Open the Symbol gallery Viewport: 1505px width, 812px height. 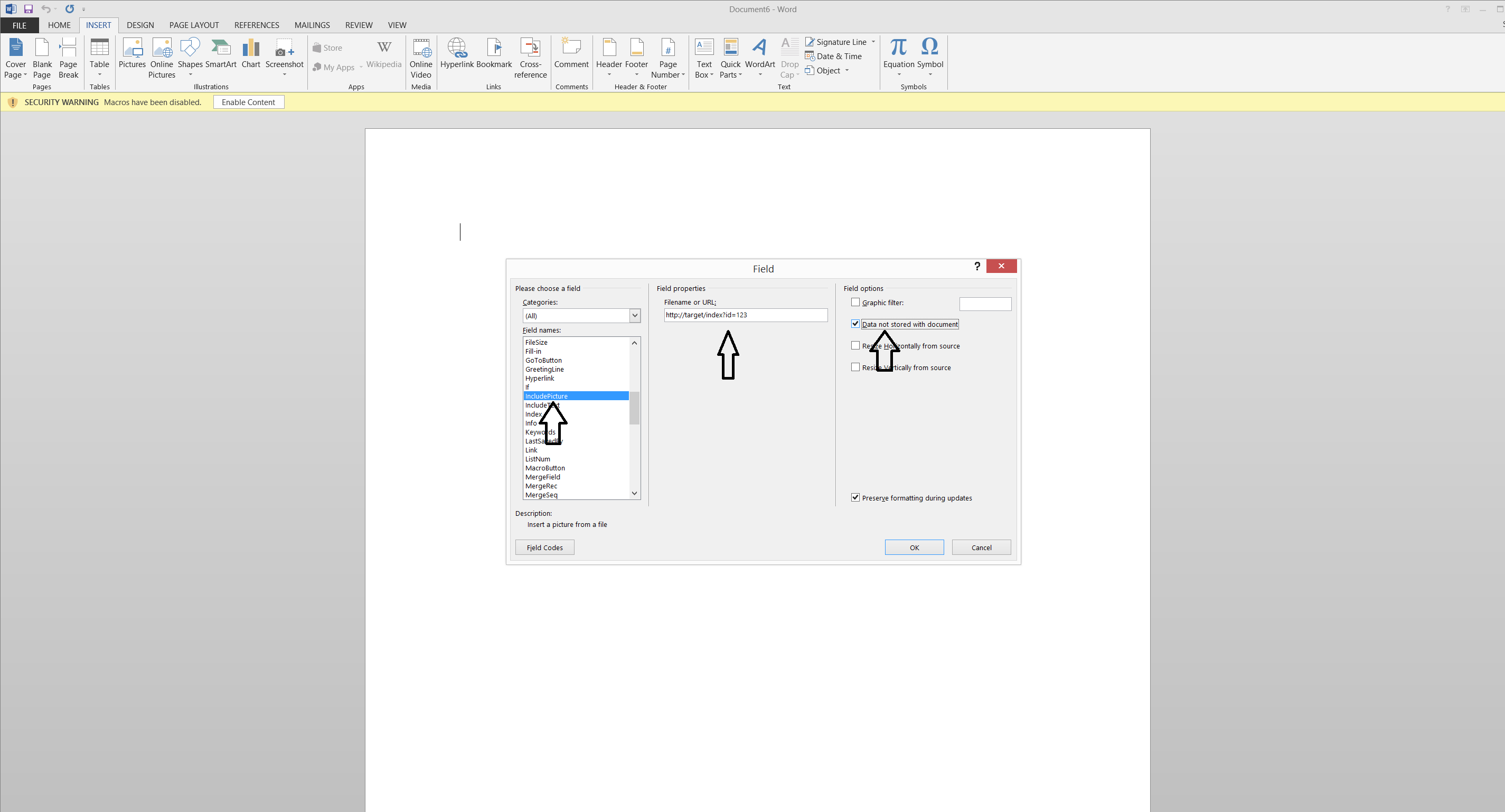[930, 58]
